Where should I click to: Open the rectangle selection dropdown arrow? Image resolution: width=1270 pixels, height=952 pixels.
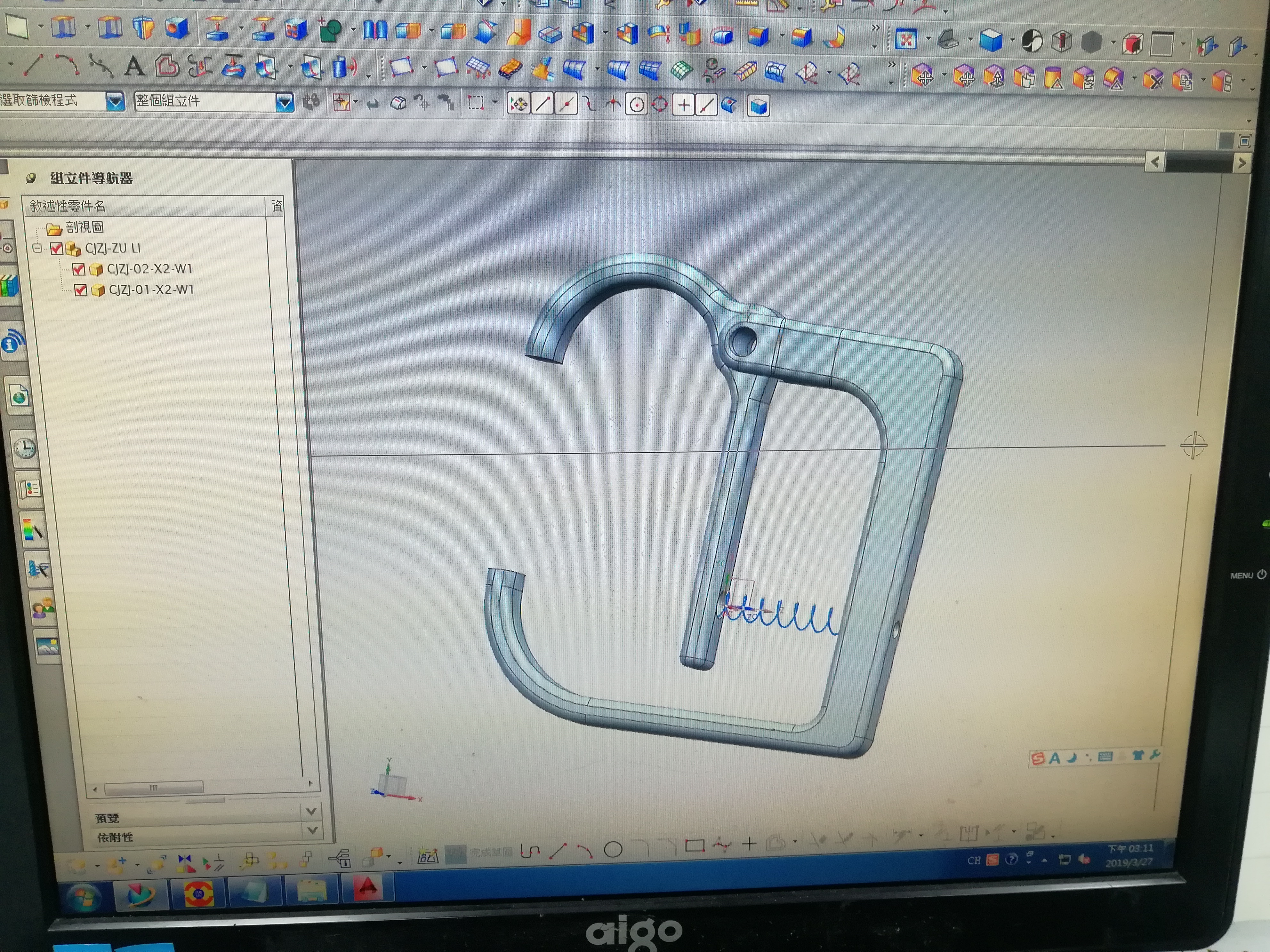pos(494,103)
